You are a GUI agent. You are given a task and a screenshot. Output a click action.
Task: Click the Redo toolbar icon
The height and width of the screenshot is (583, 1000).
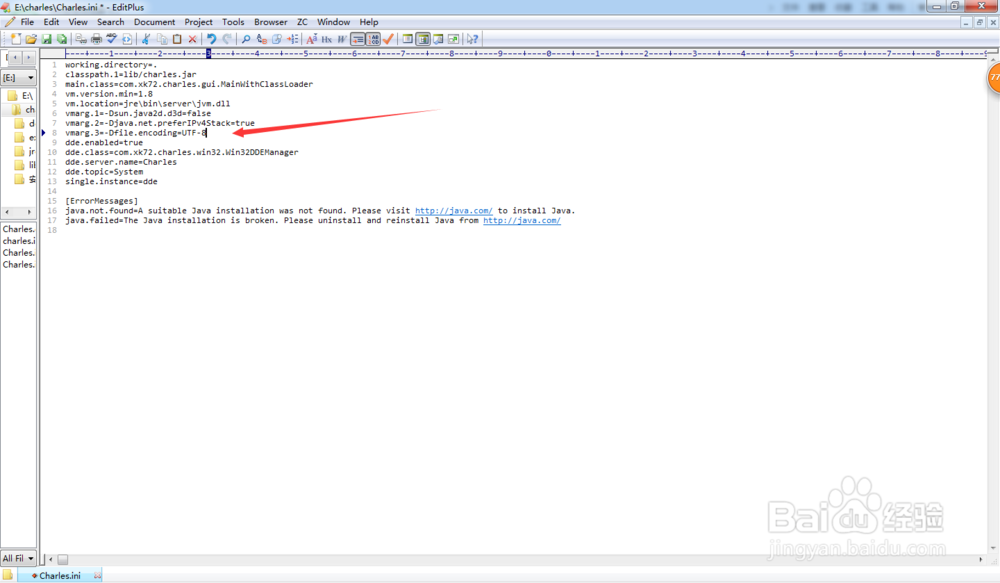[227, 39]
